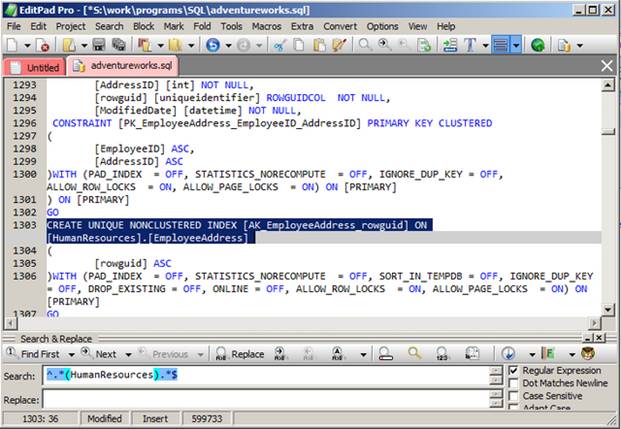Click the Save file disk icon
Image resolution: width=621 pixels, height=429 pixels.
point(98,45)
